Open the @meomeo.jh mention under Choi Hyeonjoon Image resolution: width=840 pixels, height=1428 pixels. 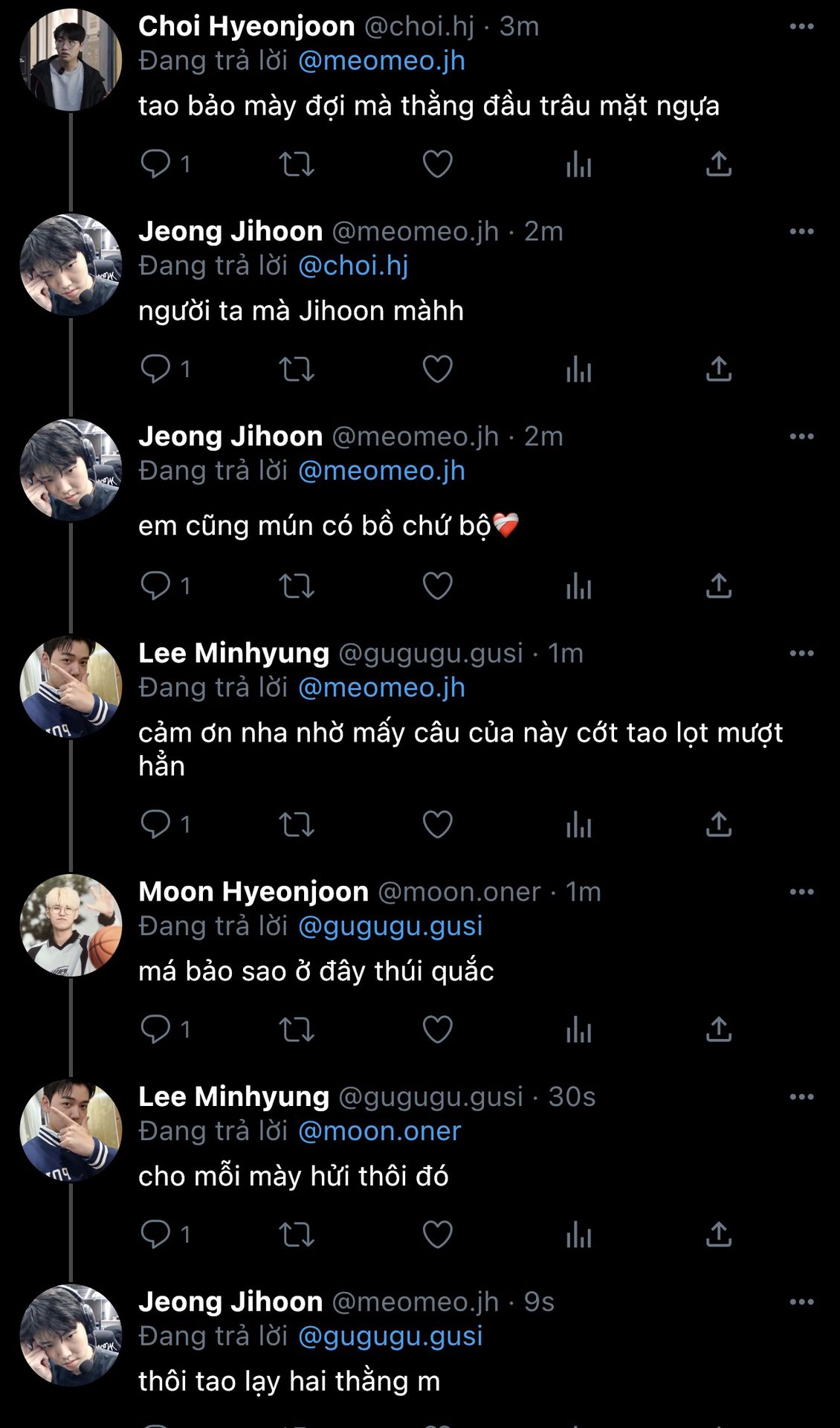point(381,61)
